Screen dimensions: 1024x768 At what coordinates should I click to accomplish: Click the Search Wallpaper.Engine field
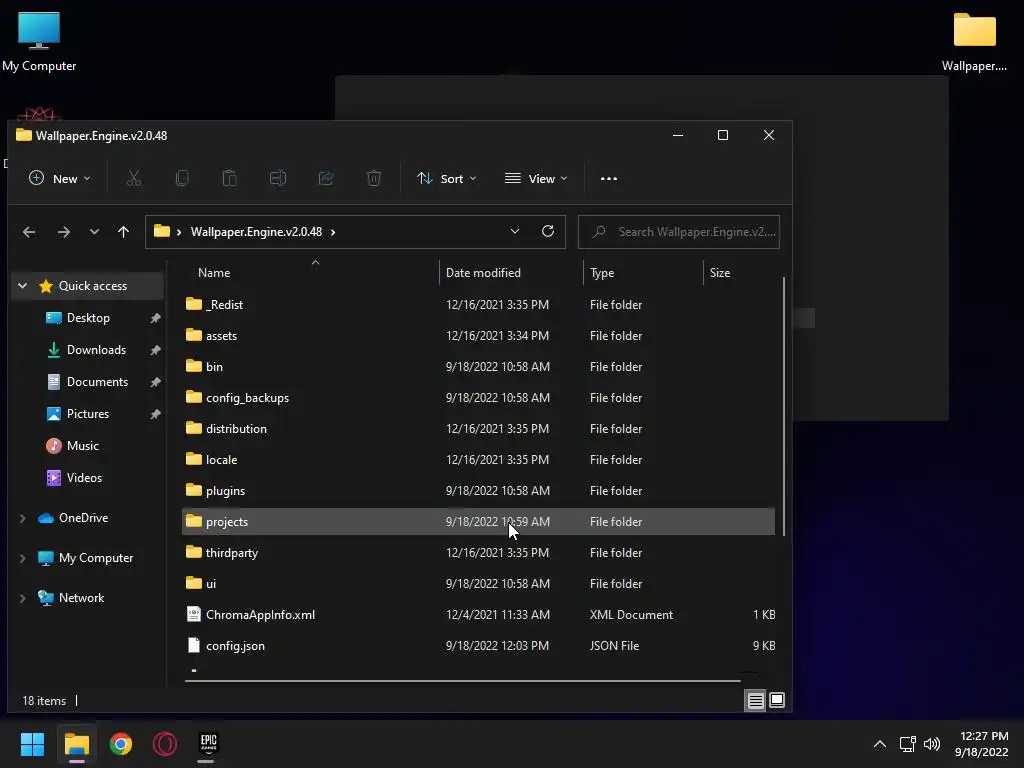tap(679, 232)
